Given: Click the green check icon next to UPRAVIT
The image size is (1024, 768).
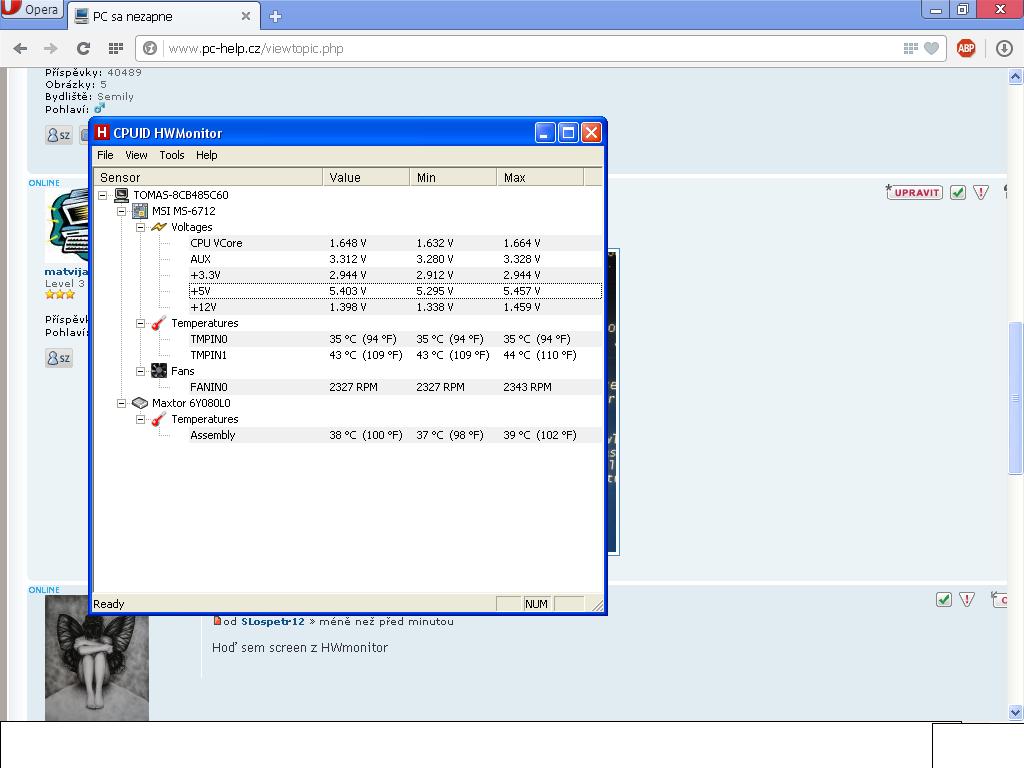Looking at the screenshot, I should pyautogui.click(x=958, y=192).
